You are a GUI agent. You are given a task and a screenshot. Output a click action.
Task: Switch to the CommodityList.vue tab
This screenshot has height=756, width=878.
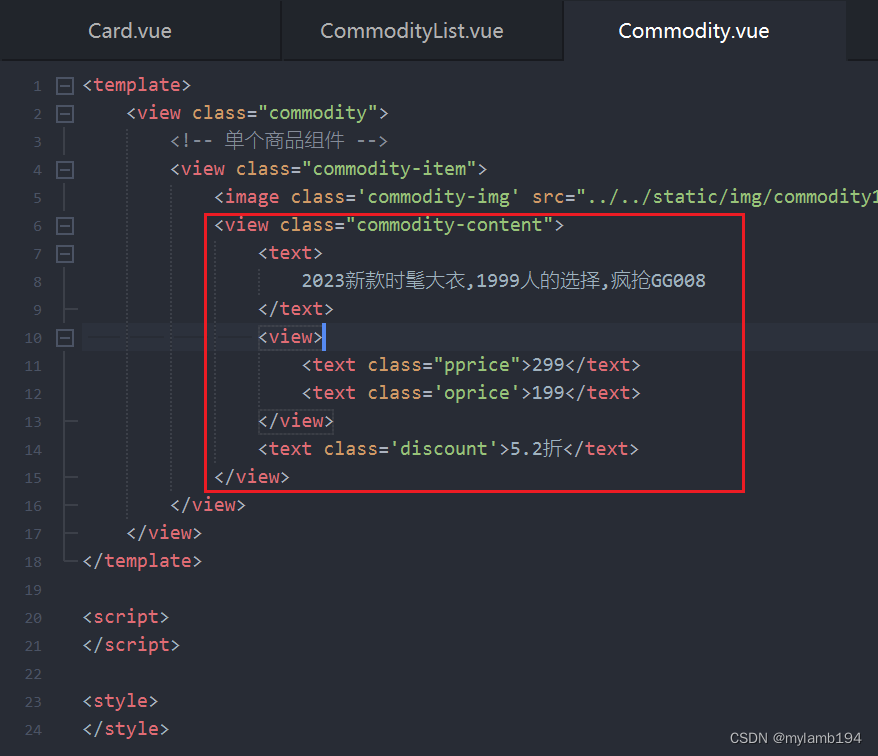point(412,31)
